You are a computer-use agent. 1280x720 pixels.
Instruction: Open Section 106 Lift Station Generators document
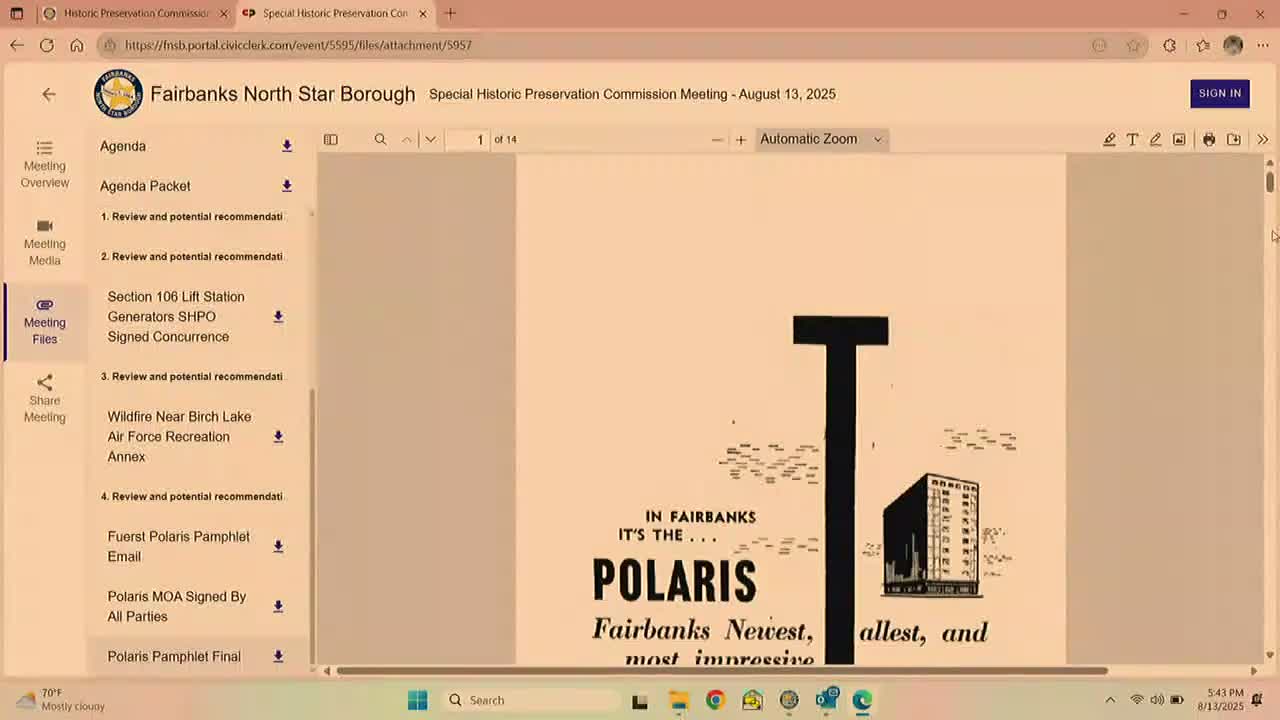[176, 317]
